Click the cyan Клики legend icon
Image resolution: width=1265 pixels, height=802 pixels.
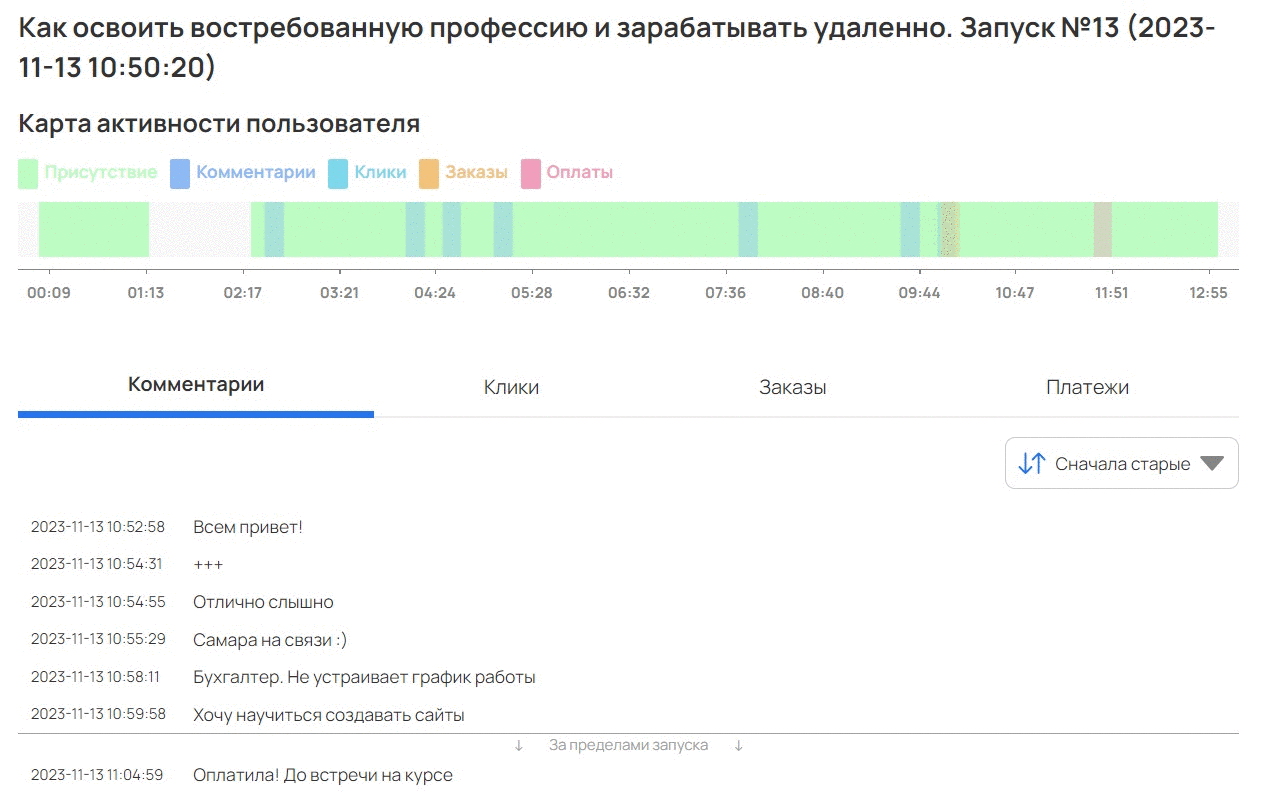(338, 171)
